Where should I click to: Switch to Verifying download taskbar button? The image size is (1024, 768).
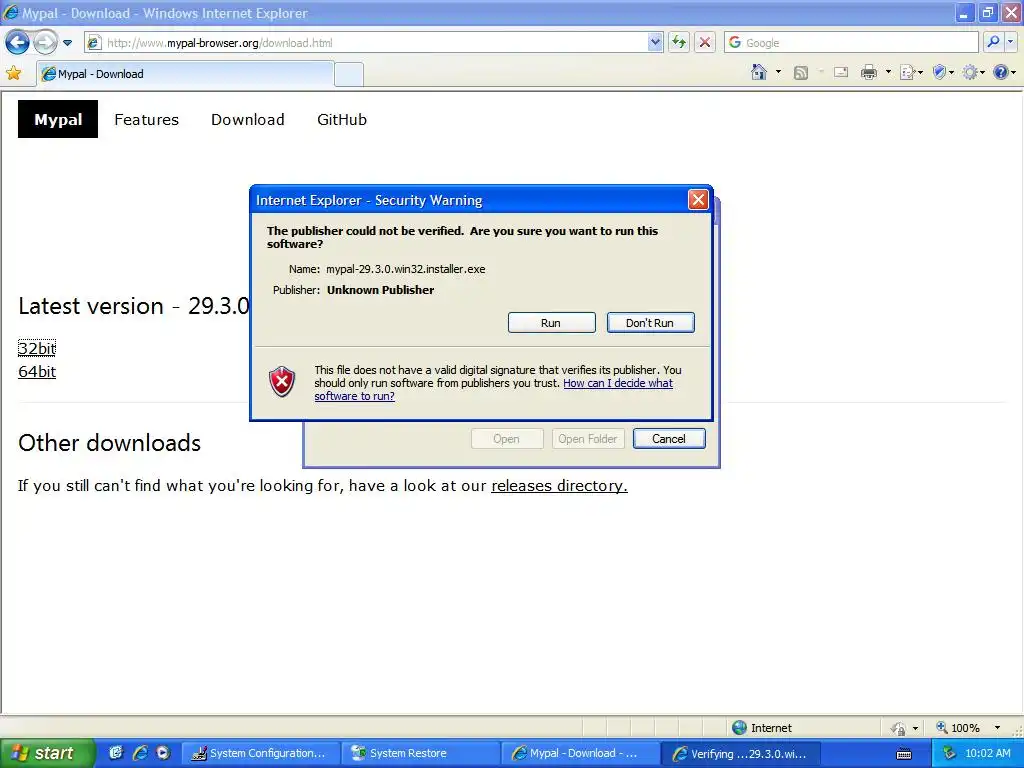tap(741, 754)
